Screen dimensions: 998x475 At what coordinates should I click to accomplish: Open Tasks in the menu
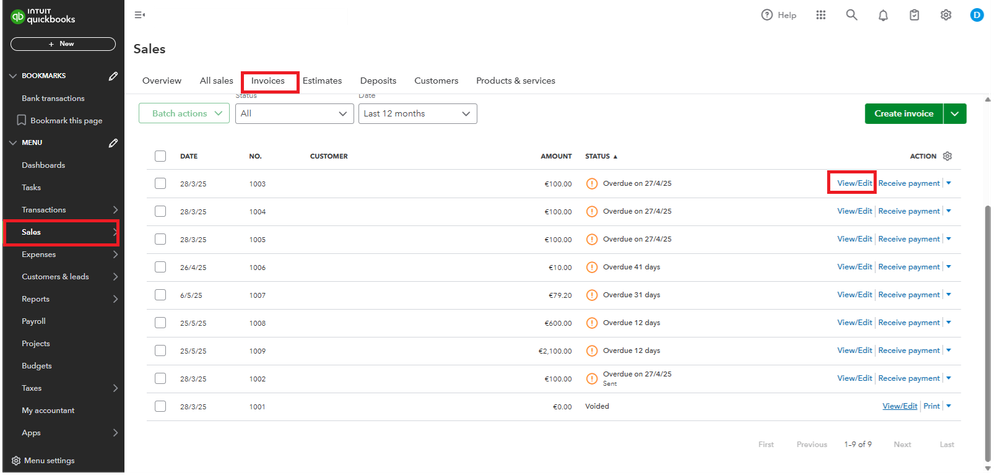click(x=31, y=187)
